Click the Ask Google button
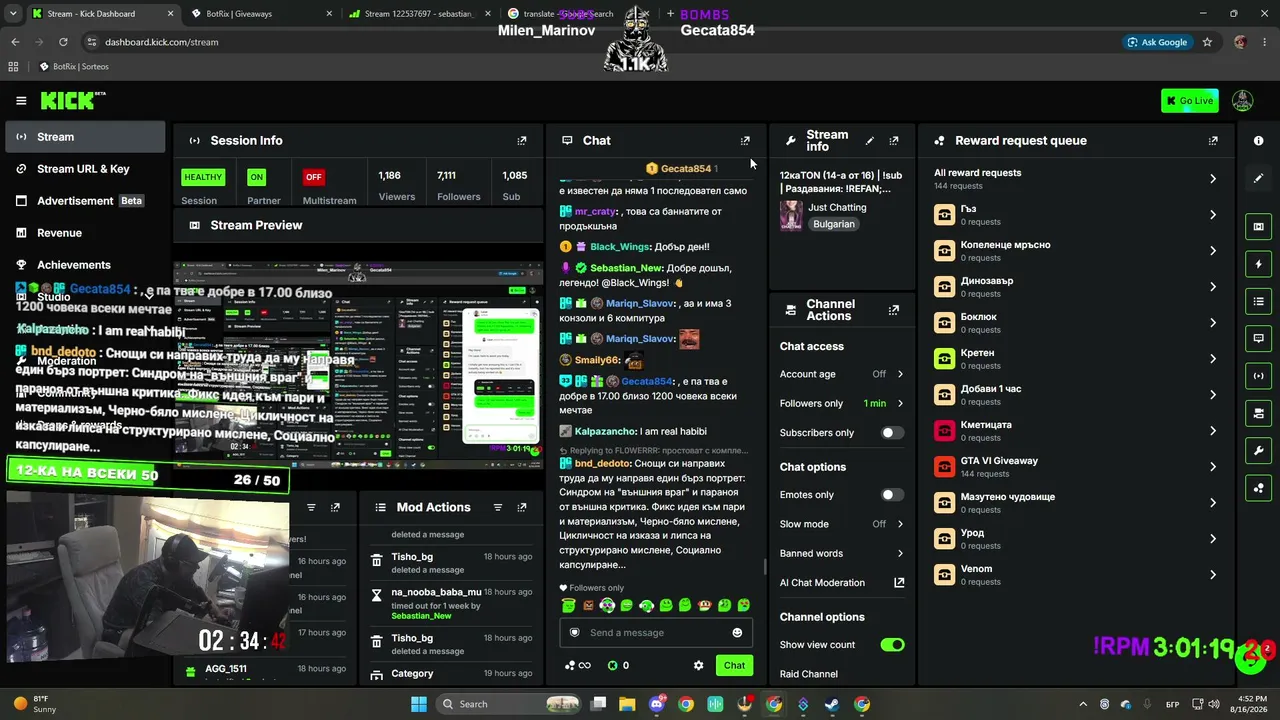1280x720 pixels. point(1157,42)
